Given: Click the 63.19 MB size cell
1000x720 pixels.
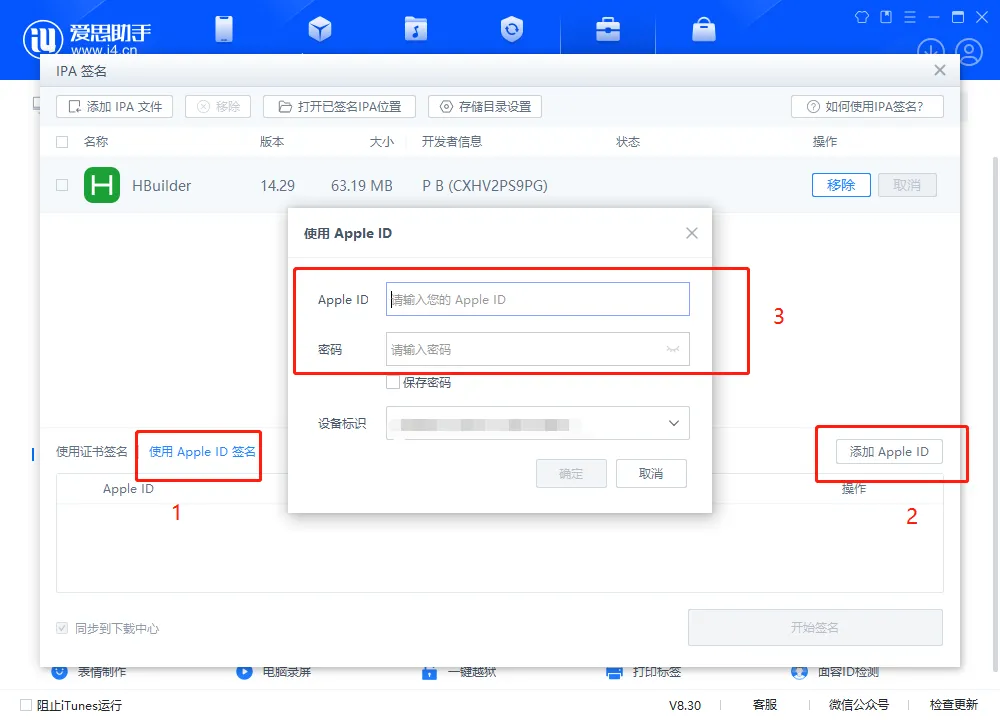Looking at the screenshot, I should click(x=362, y=186).
